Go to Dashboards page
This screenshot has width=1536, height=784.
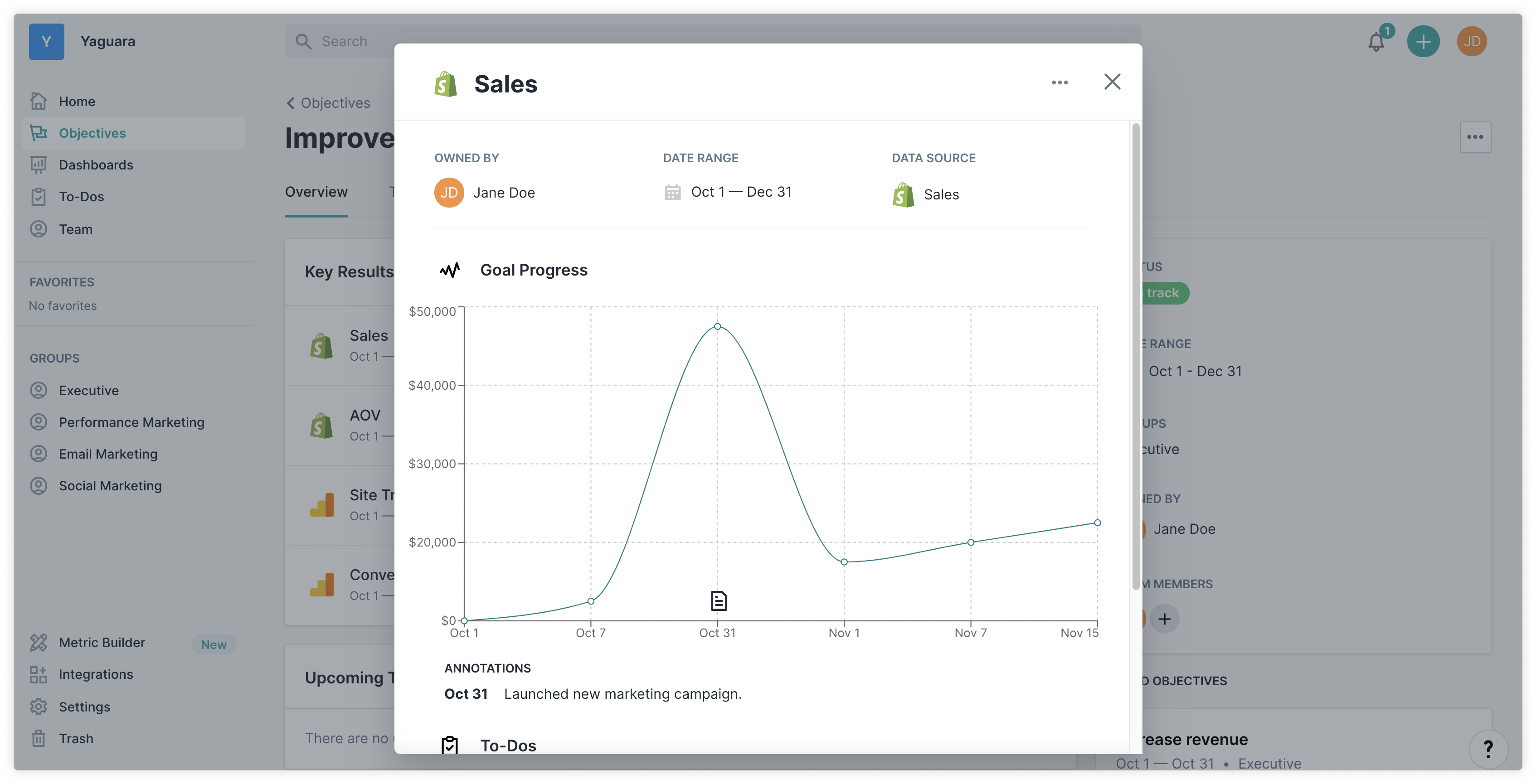coord(95,165)
